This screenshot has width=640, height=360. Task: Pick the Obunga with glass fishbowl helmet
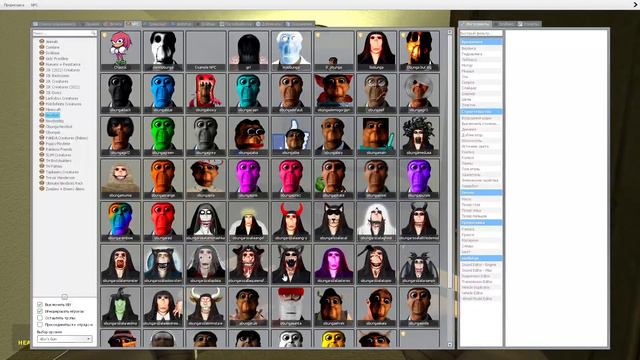(x=419, y=93)
